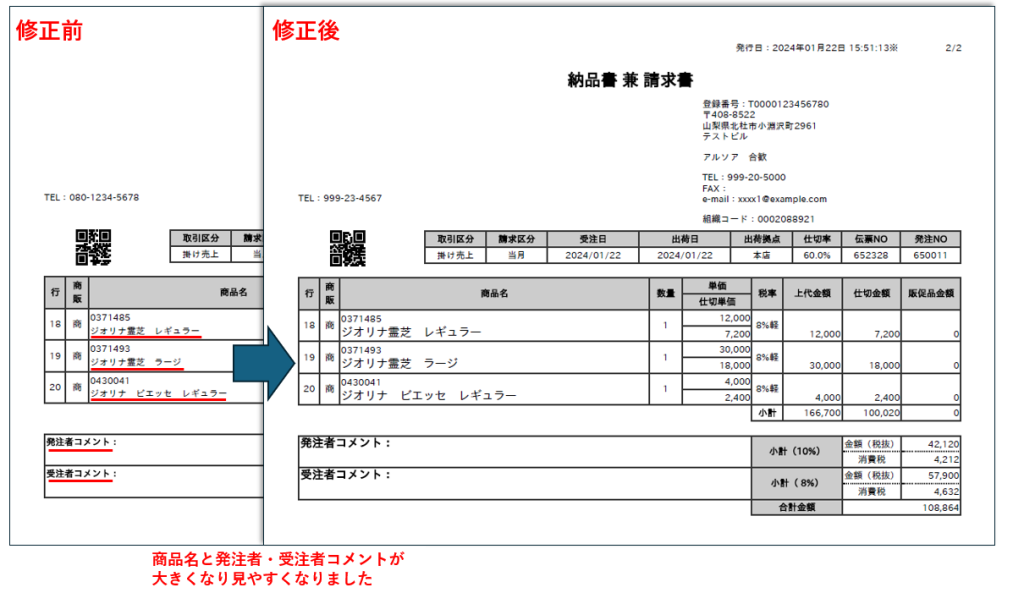This screenshot has height=593, width=1024.
Task: Click the QR code in the 修正後 document
Action: coord(347,248)
